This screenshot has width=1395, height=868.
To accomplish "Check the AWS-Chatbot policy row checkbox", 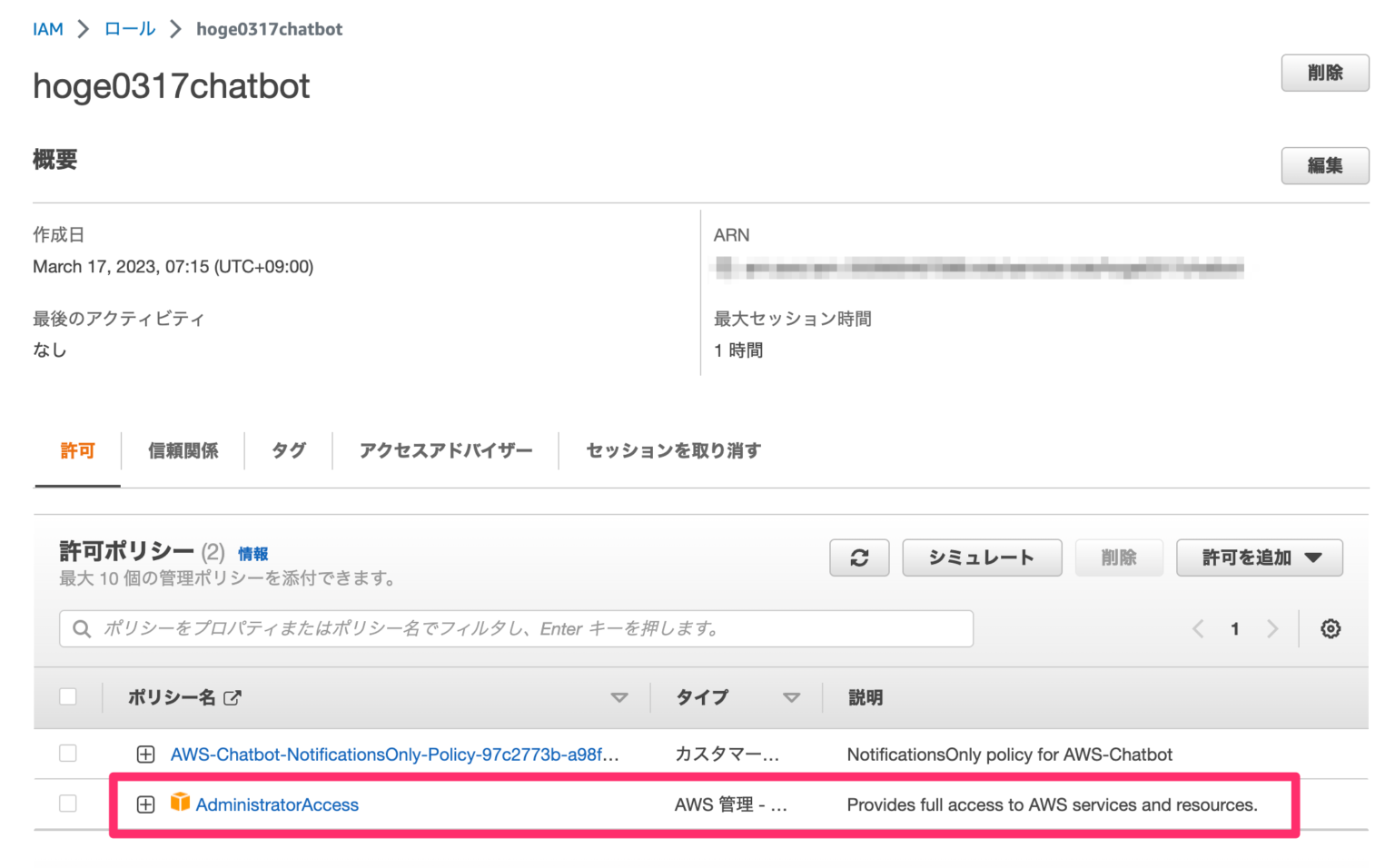I will click(68, 754).
